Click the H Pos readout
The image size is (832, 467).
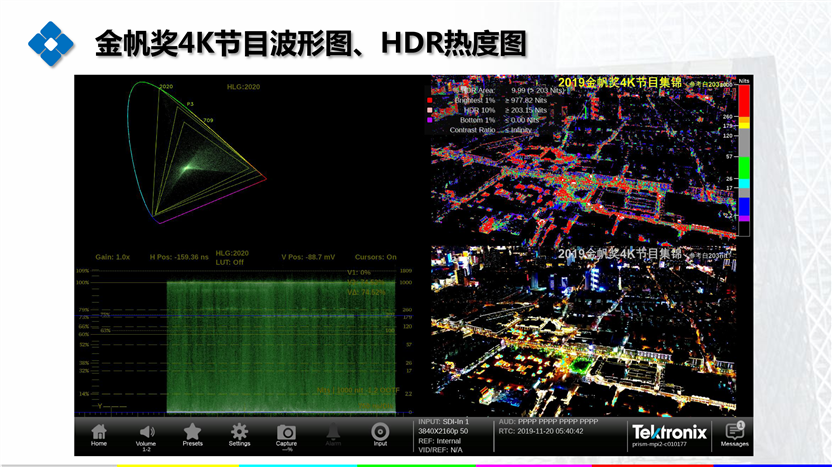tap(176, 257)
